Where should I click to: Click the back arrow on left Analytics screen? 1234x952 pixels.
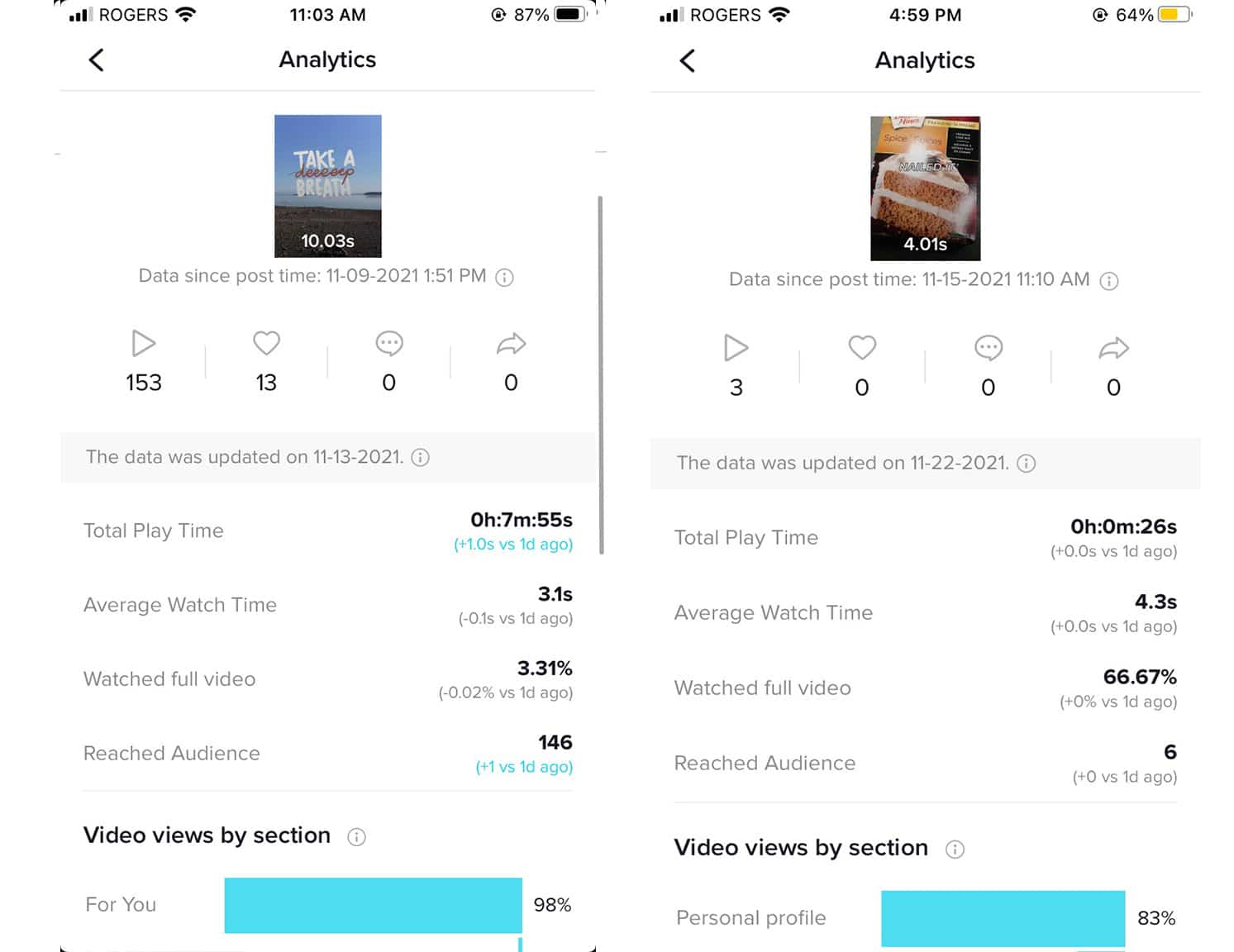point(97,59)
